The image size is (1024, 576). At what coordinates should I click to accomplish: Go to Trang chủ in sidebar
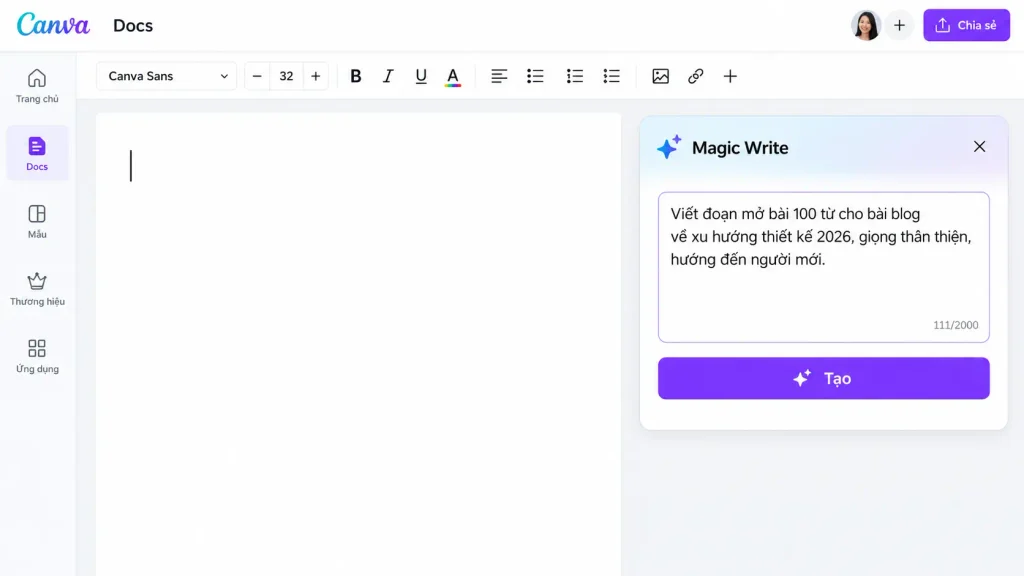point(37,86)
